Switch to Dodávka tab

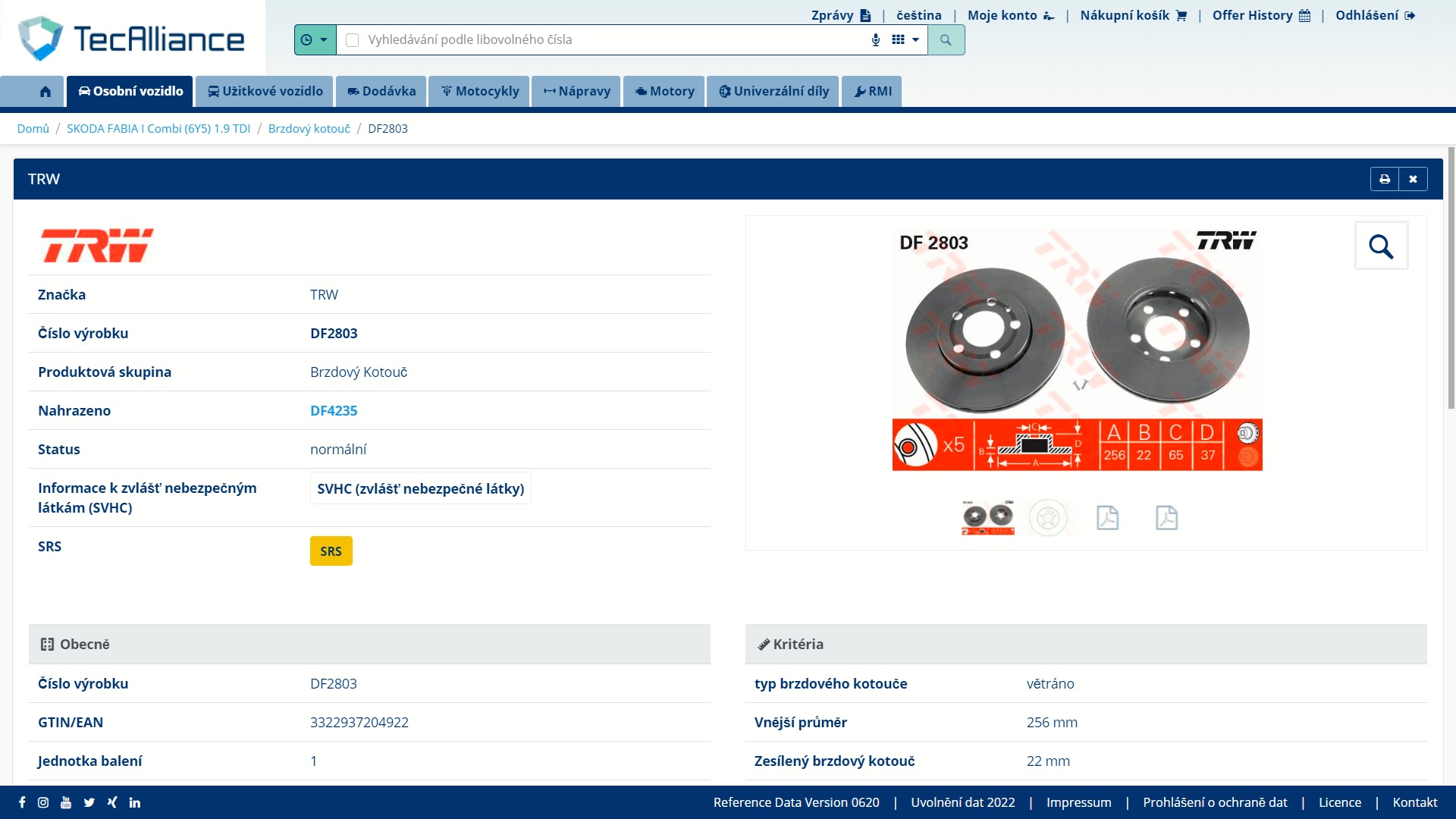[x=381, y=91]
